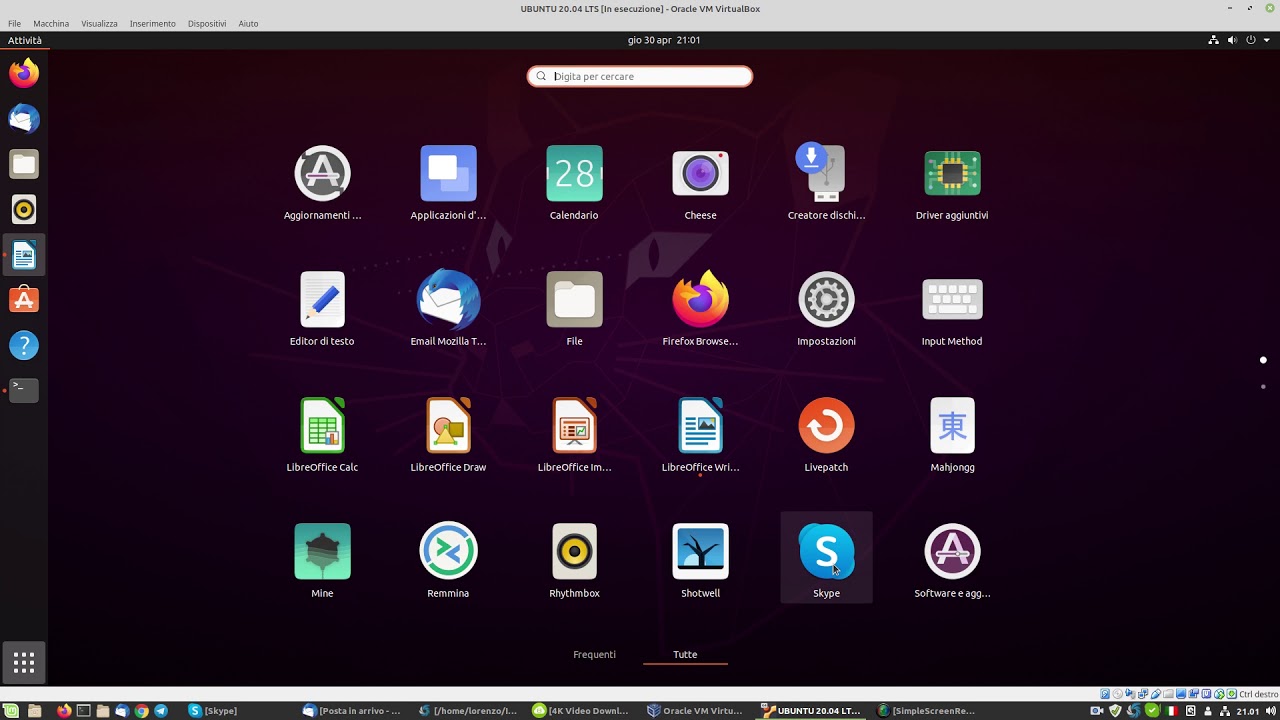The height and width of the screenshot is (720, 1280).
Task: Open the VirtualBox Inserimento menu
Action: (152, 23)
